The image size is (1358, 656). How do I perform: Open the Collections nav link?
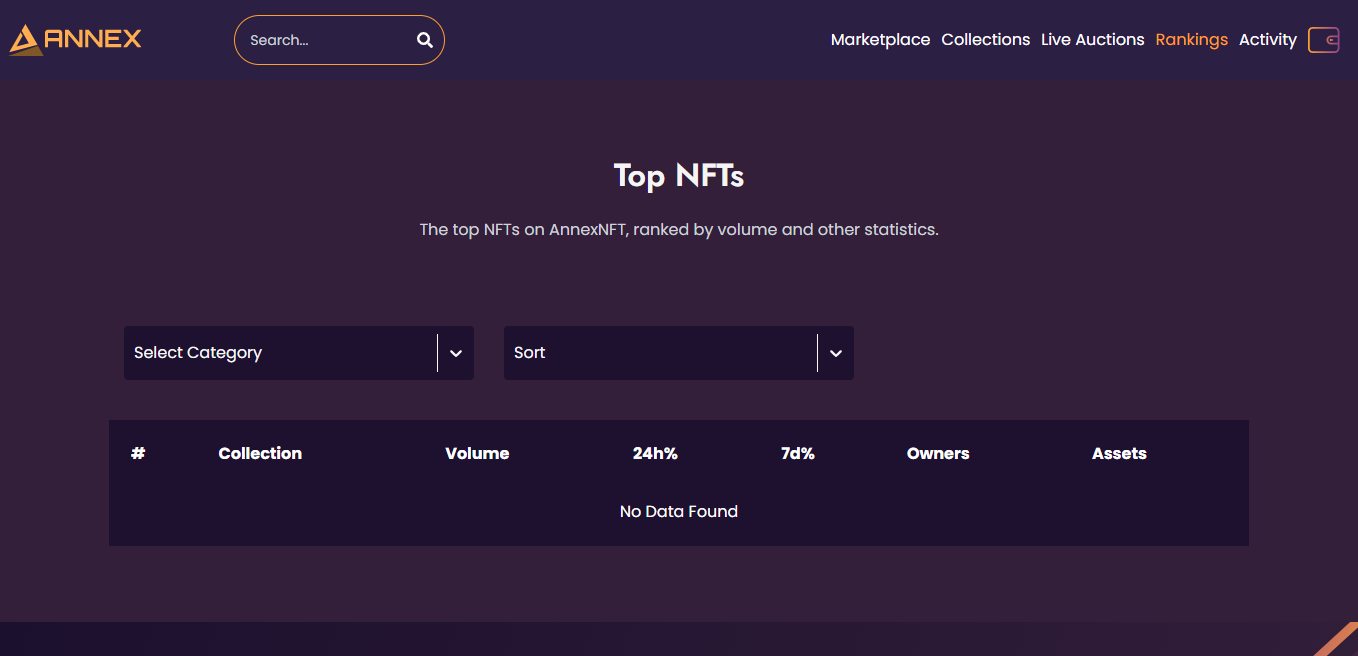[x=985, y=40]
